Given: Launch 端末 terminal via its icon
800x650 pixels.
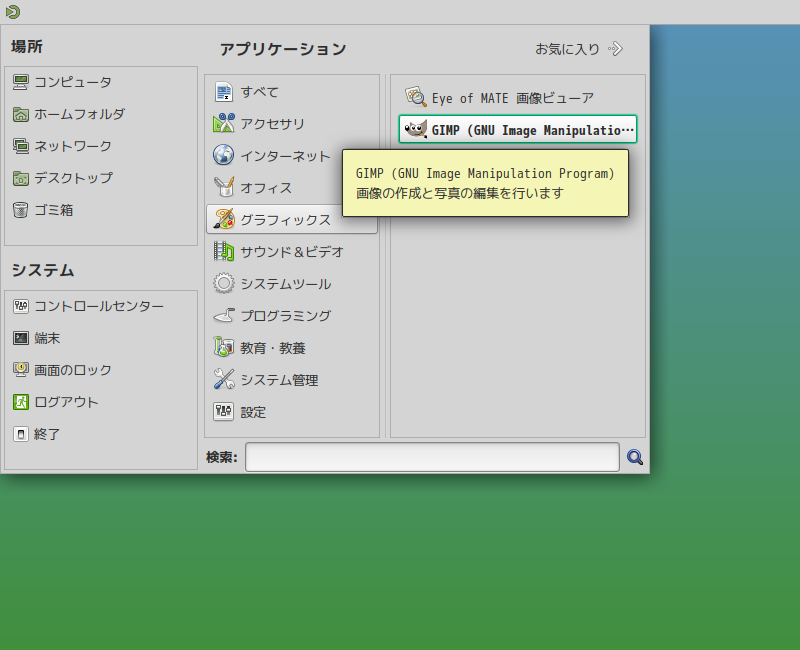Looking at the screenshot, I should 20,338.
